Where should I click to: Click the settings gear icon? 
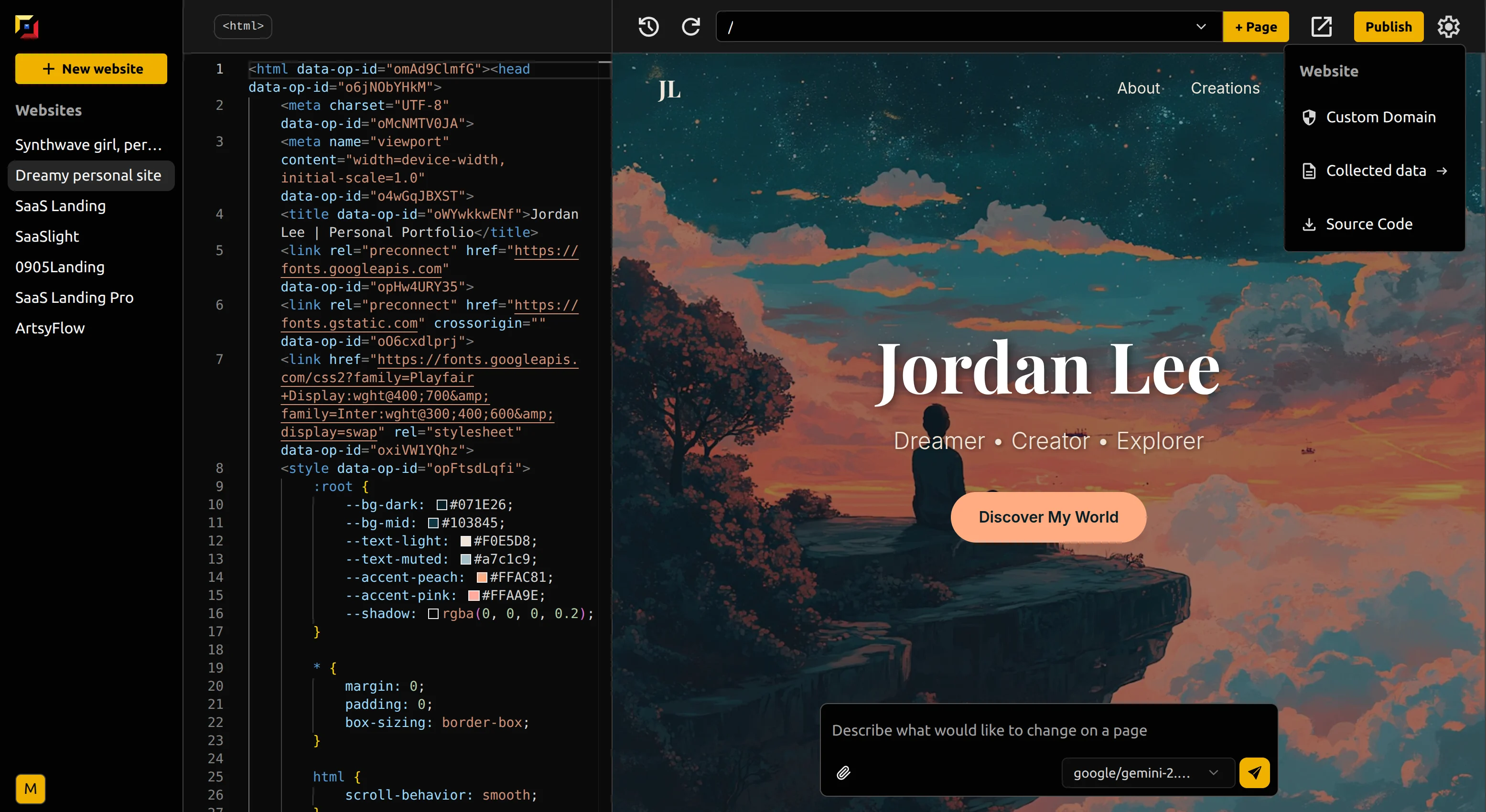[1448, 27]
